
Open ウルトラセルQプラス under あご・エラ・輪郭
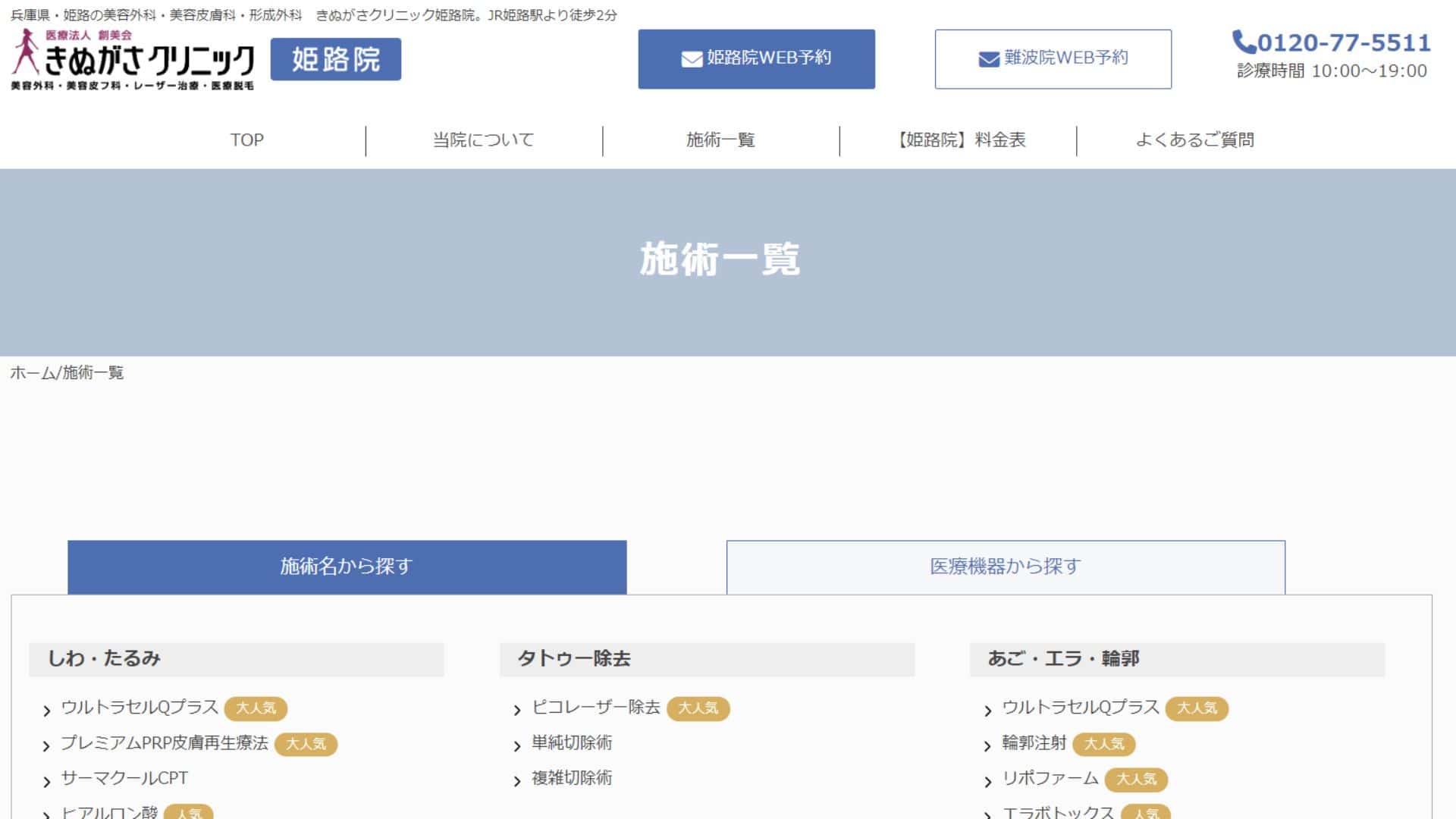pos(1081,708)
